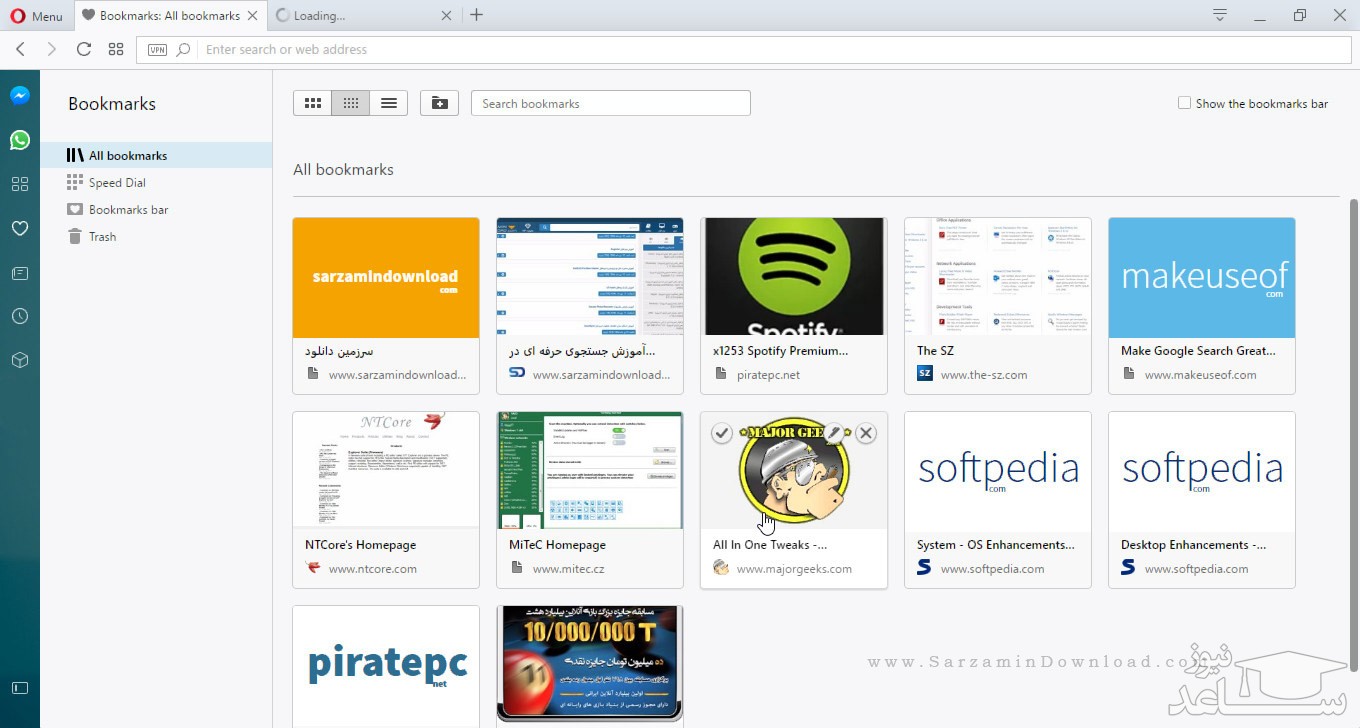Open the MiTeC Homepage thumbnail
Screen dimensions: 1360x728
(x=590, y=470)
